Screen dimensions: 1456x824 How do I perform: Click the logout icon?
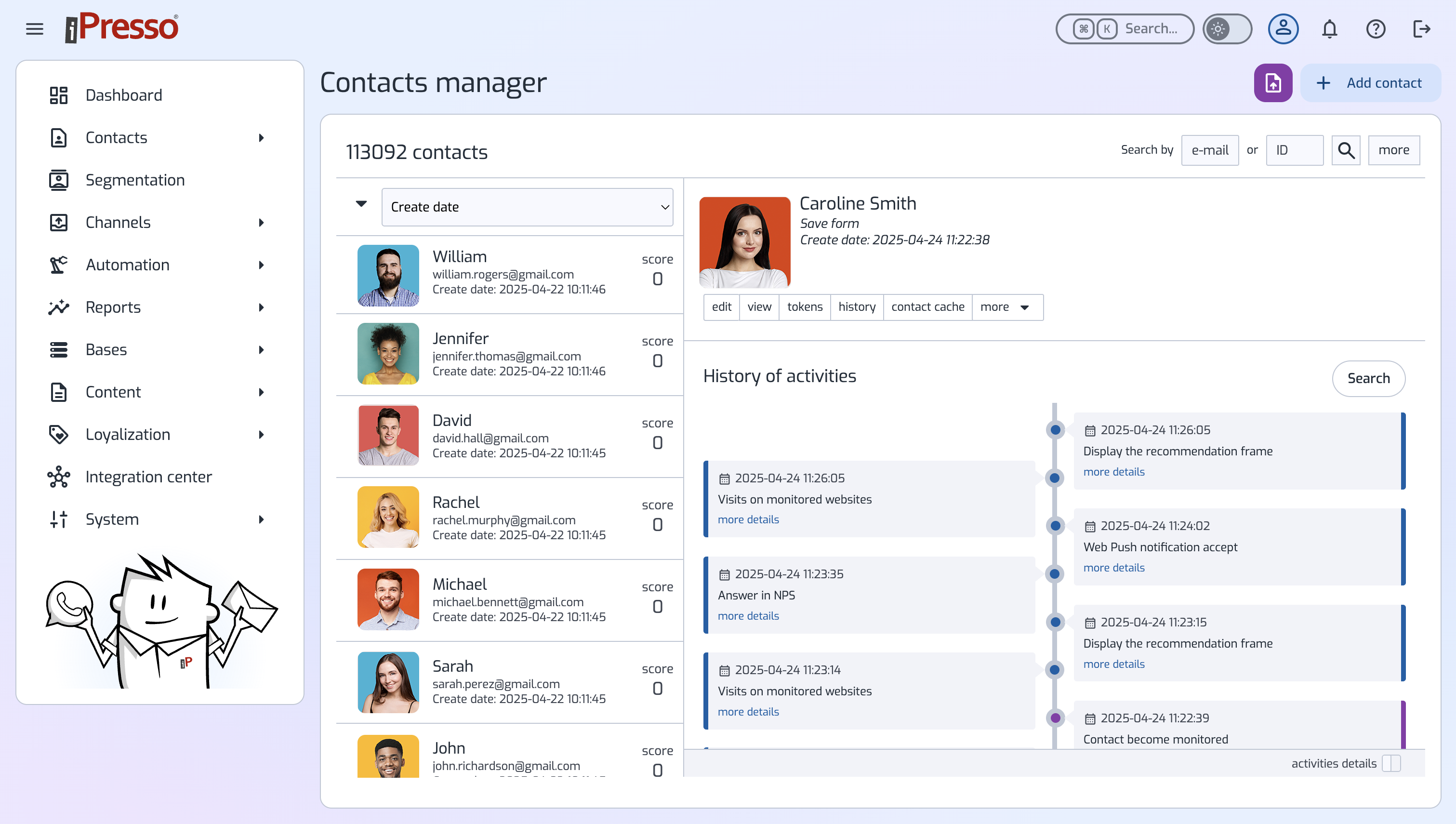click(x=1421, y=28)
